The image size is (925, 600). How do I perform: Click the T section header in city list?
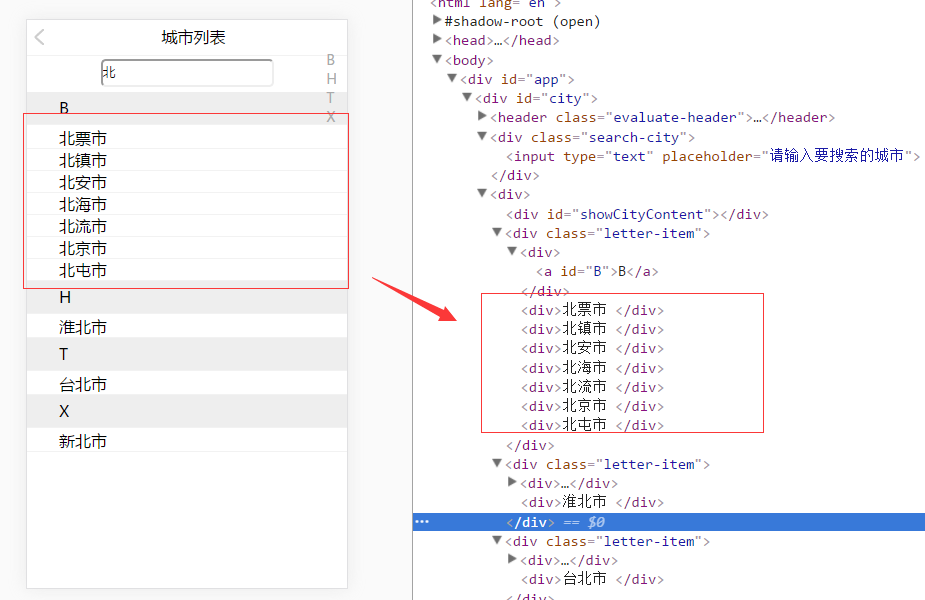pos(187,354)
